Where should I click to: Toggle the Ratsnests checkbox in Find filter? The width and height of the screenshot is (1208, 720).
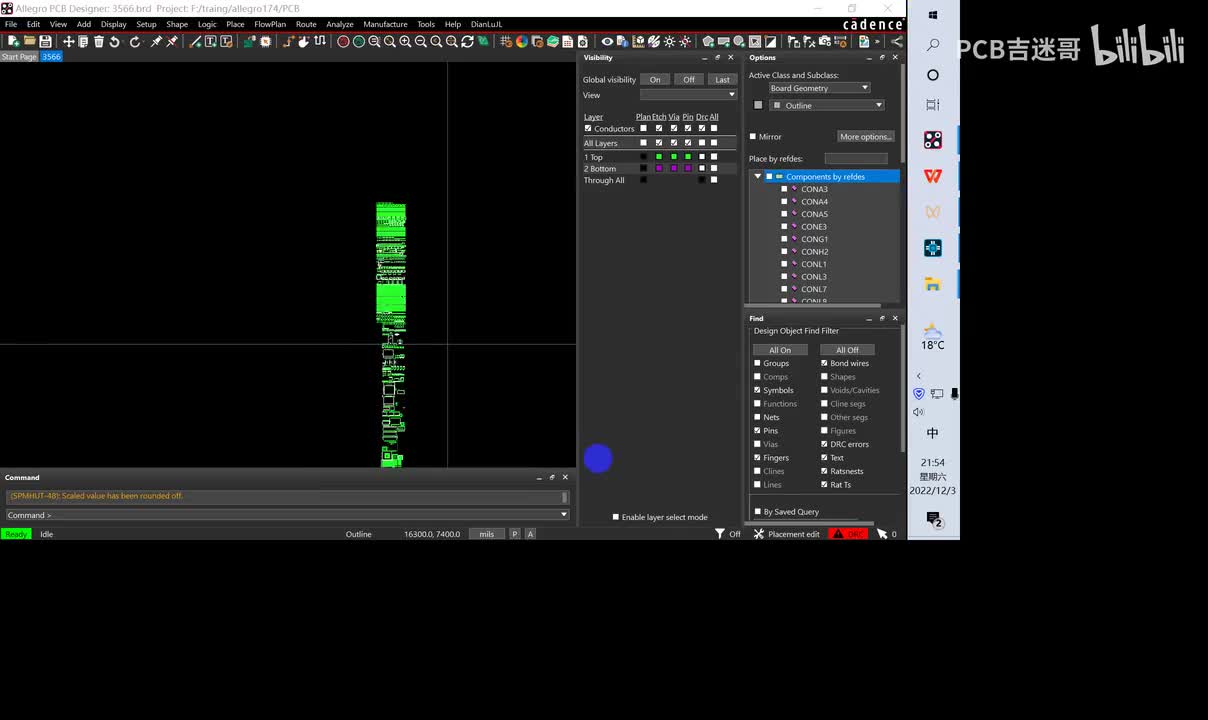tap(824, 471)
